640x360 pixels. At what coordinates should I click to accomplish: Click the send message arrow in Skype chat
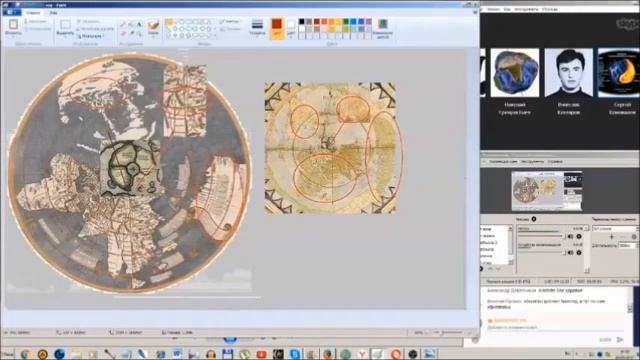620,340
